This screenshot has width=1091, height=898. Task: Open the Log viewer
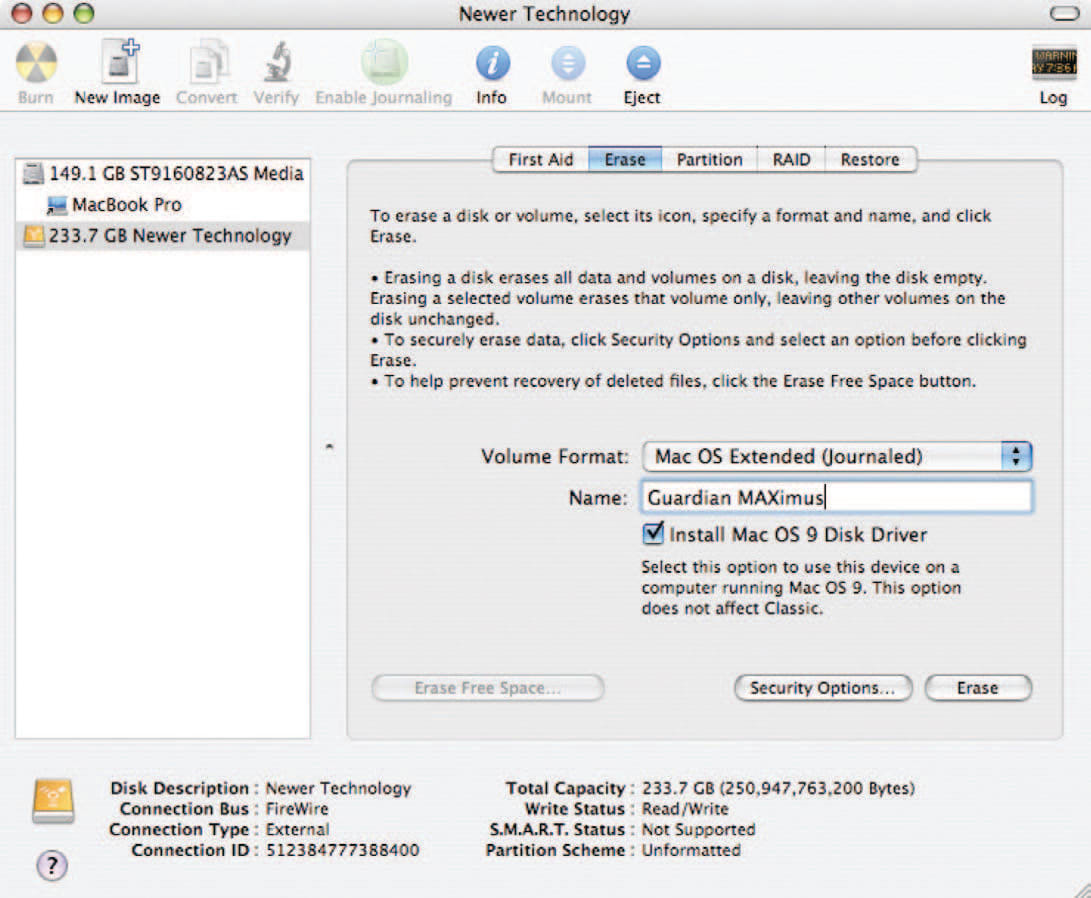[1053, 66]
